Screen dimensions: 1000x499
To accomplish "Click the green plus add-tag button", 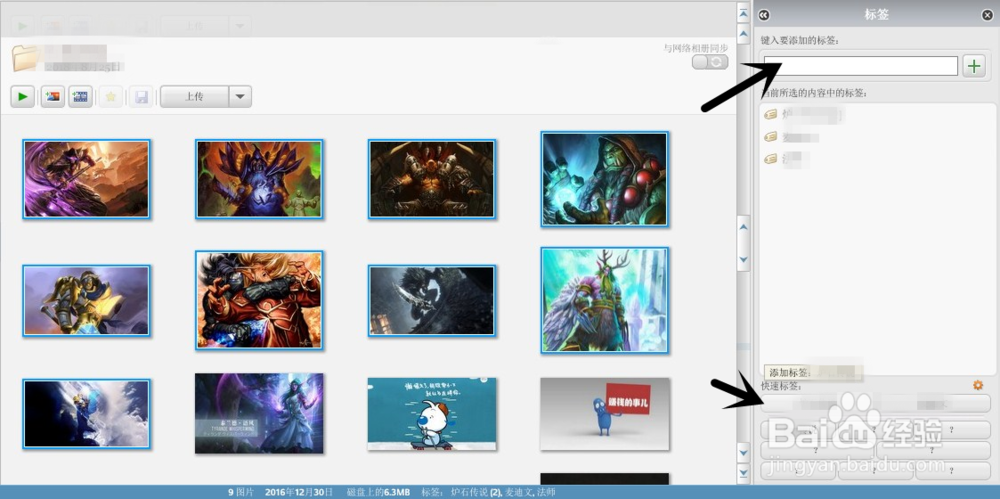I will coord(974,66).
